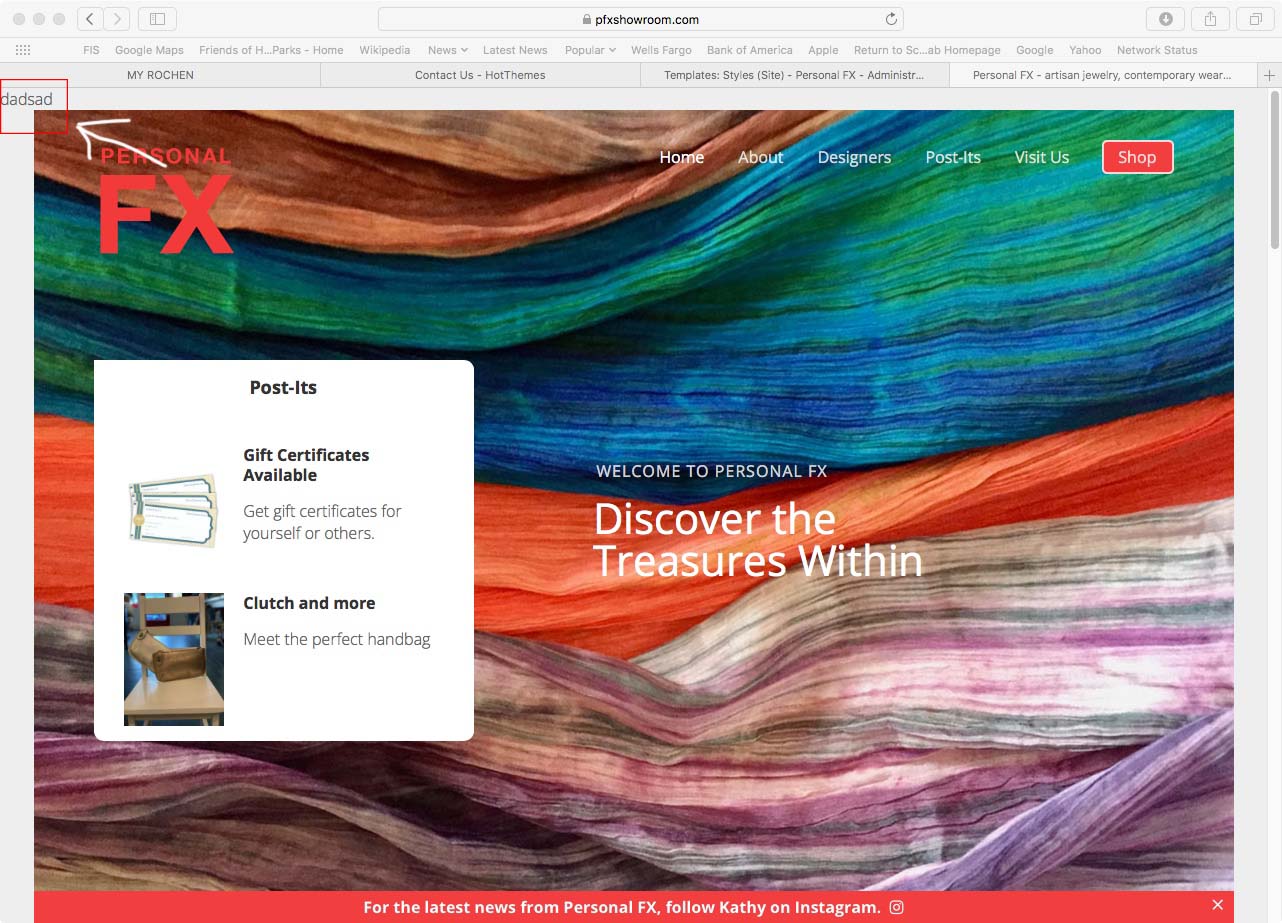Switch to Templates: Styles (Site) tab

point(794,75)
